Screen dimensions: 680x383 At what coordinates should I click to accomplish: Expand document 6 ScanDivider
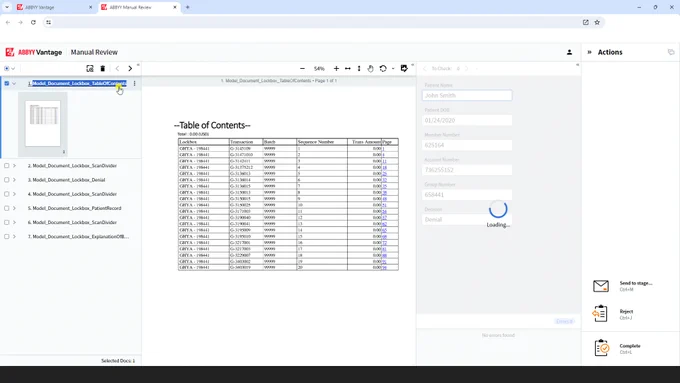(14, 222)
